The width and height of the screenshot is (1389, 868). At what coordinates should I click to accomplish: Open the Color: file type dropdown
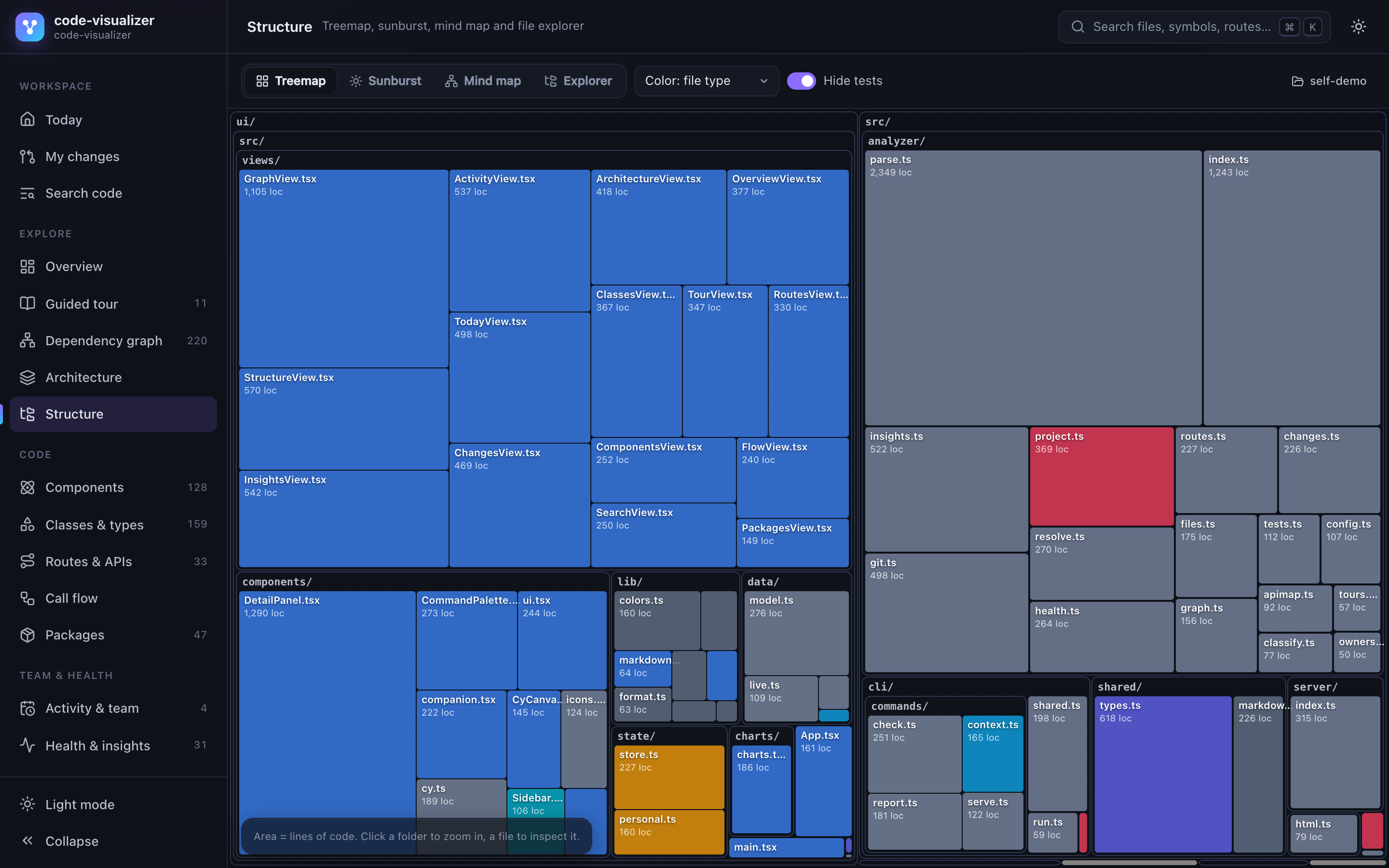tap(707, 81)
